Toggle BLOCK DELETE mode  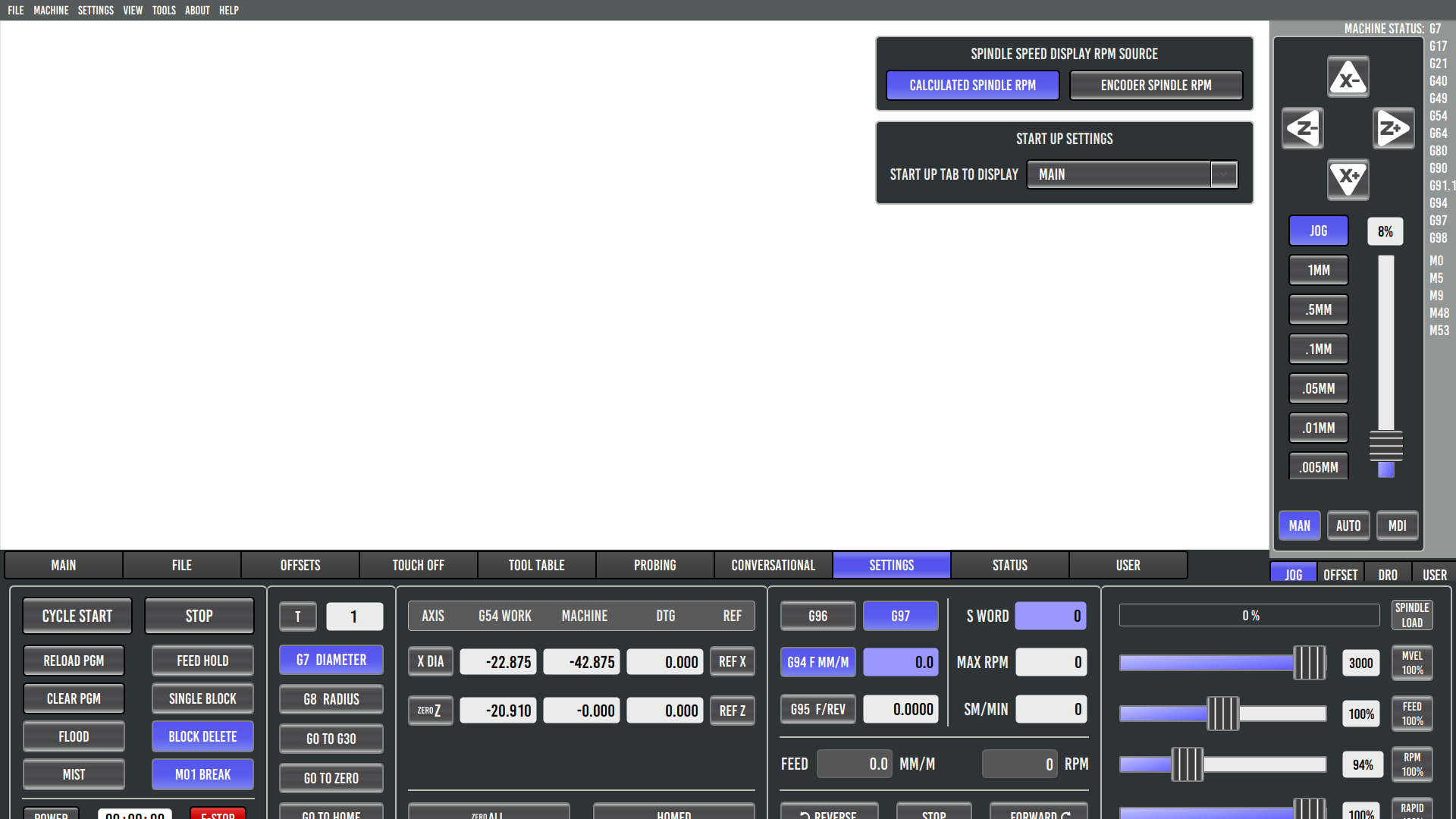click(x=202, y=736)
